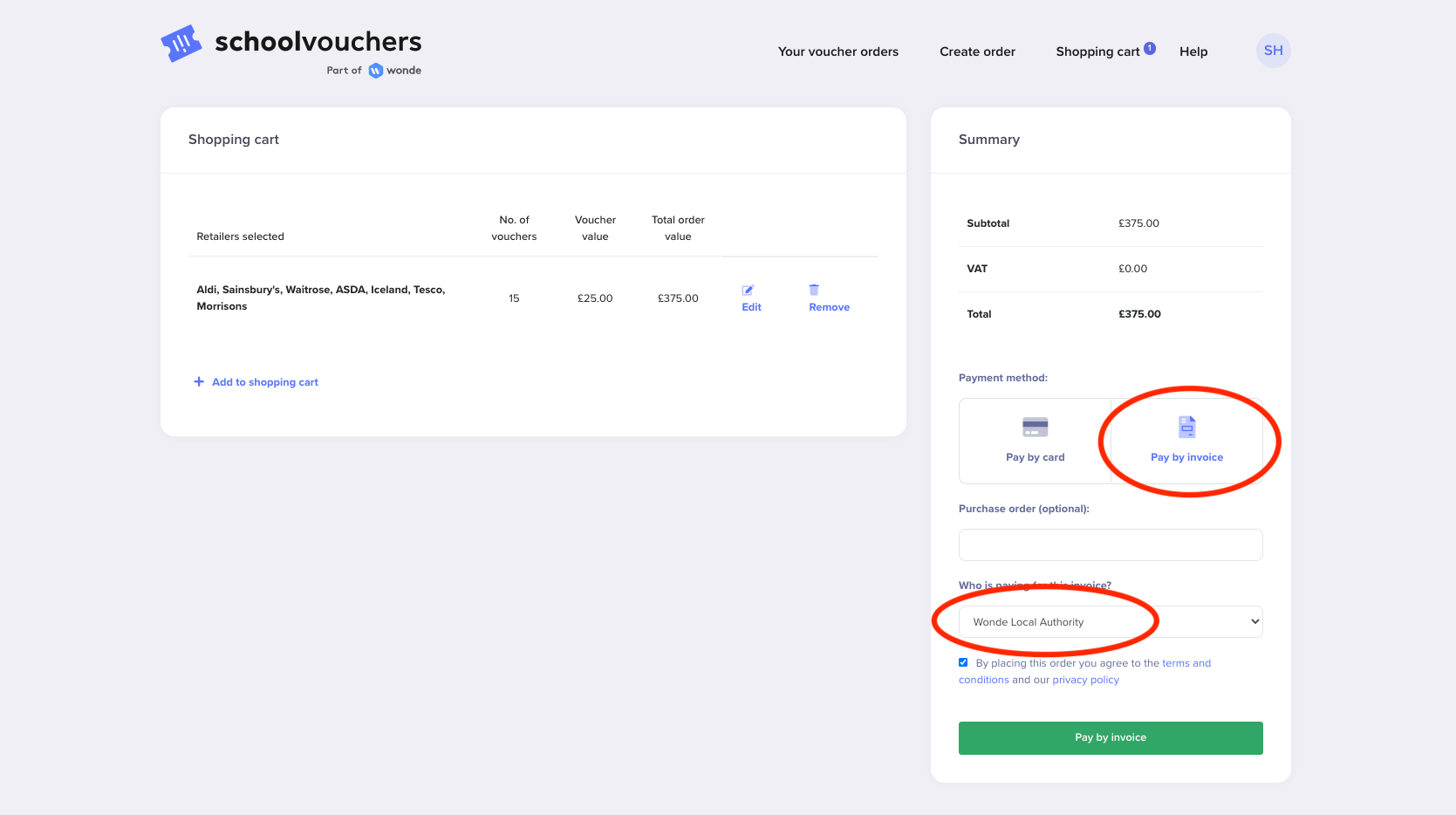Click the Voucher value column header
Screen dimensions: 1456x815
tap(595, 228)
